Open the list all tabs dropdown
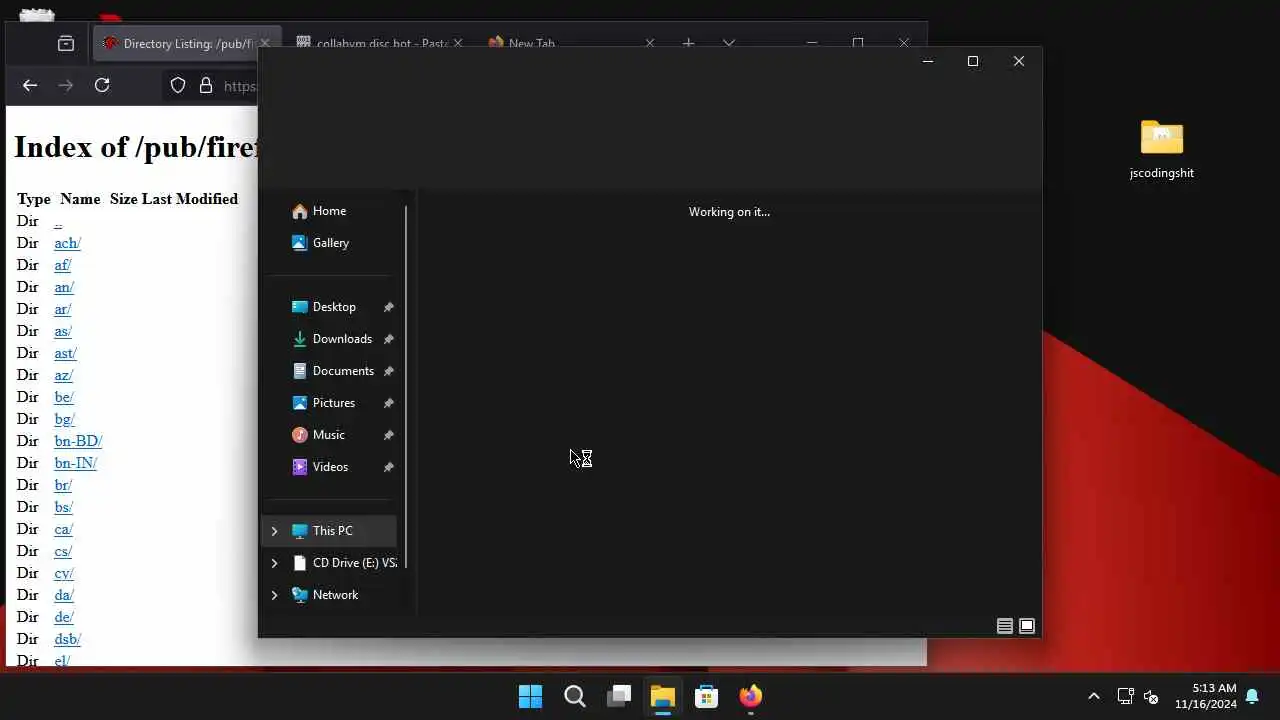1280x720 pixels. coord(729,44)
